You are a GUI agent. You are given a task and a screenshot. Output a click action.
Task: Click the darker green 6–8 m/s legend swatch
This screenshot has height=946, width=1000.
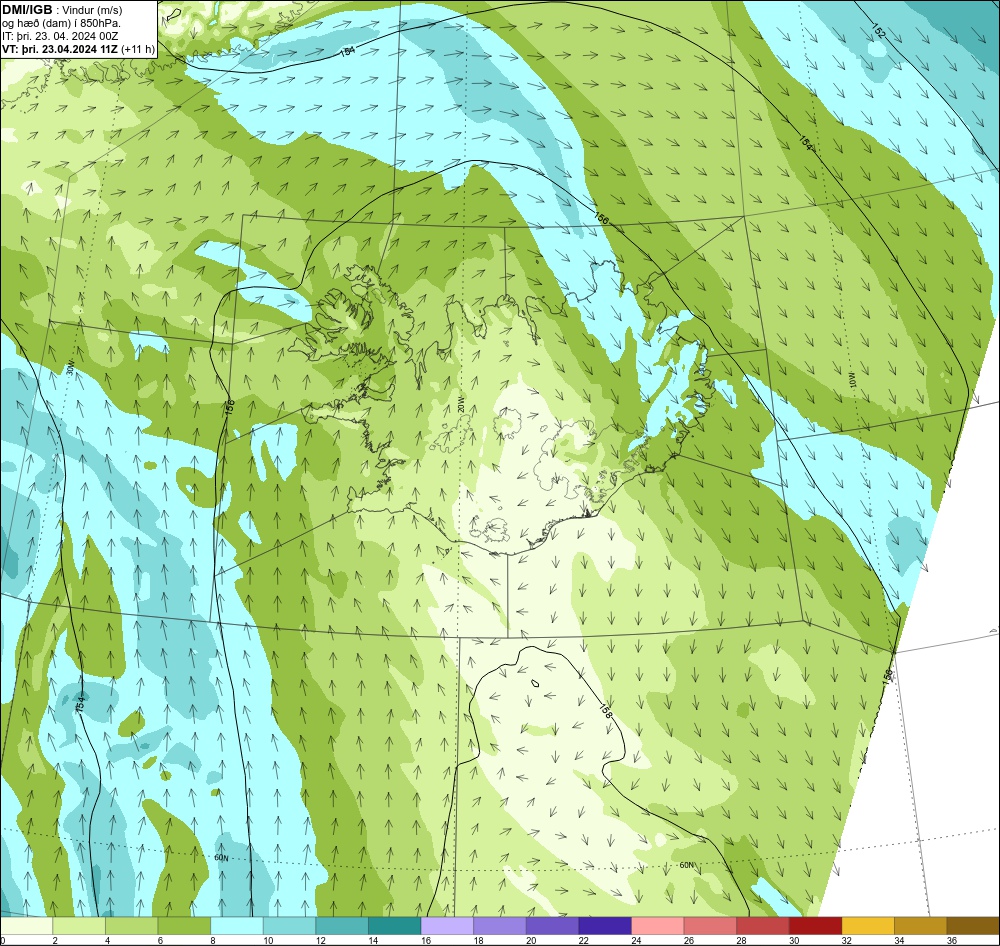point(184,926)
